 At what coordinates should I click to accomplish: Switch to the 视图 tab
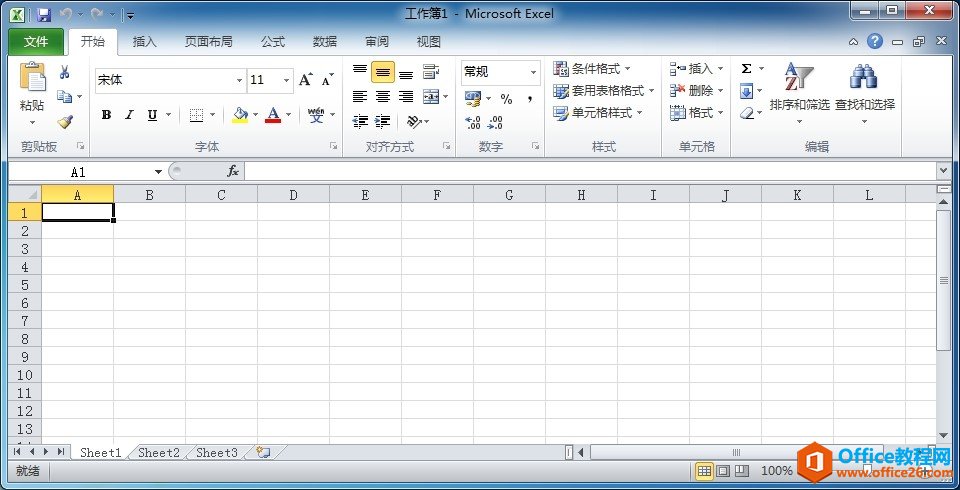tap(429, 42)
